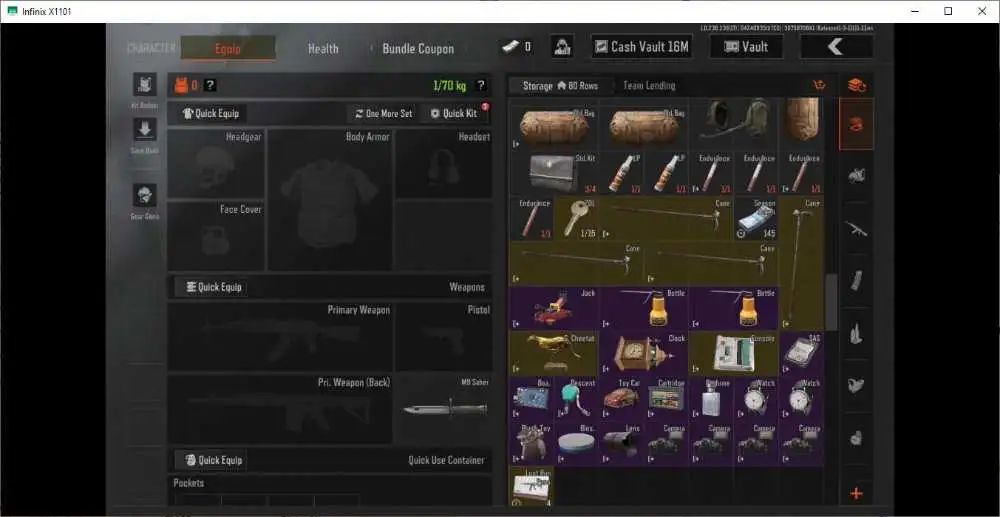1000x517 pixels.
Task: Go back with the left arrow button
Action: 836,47
